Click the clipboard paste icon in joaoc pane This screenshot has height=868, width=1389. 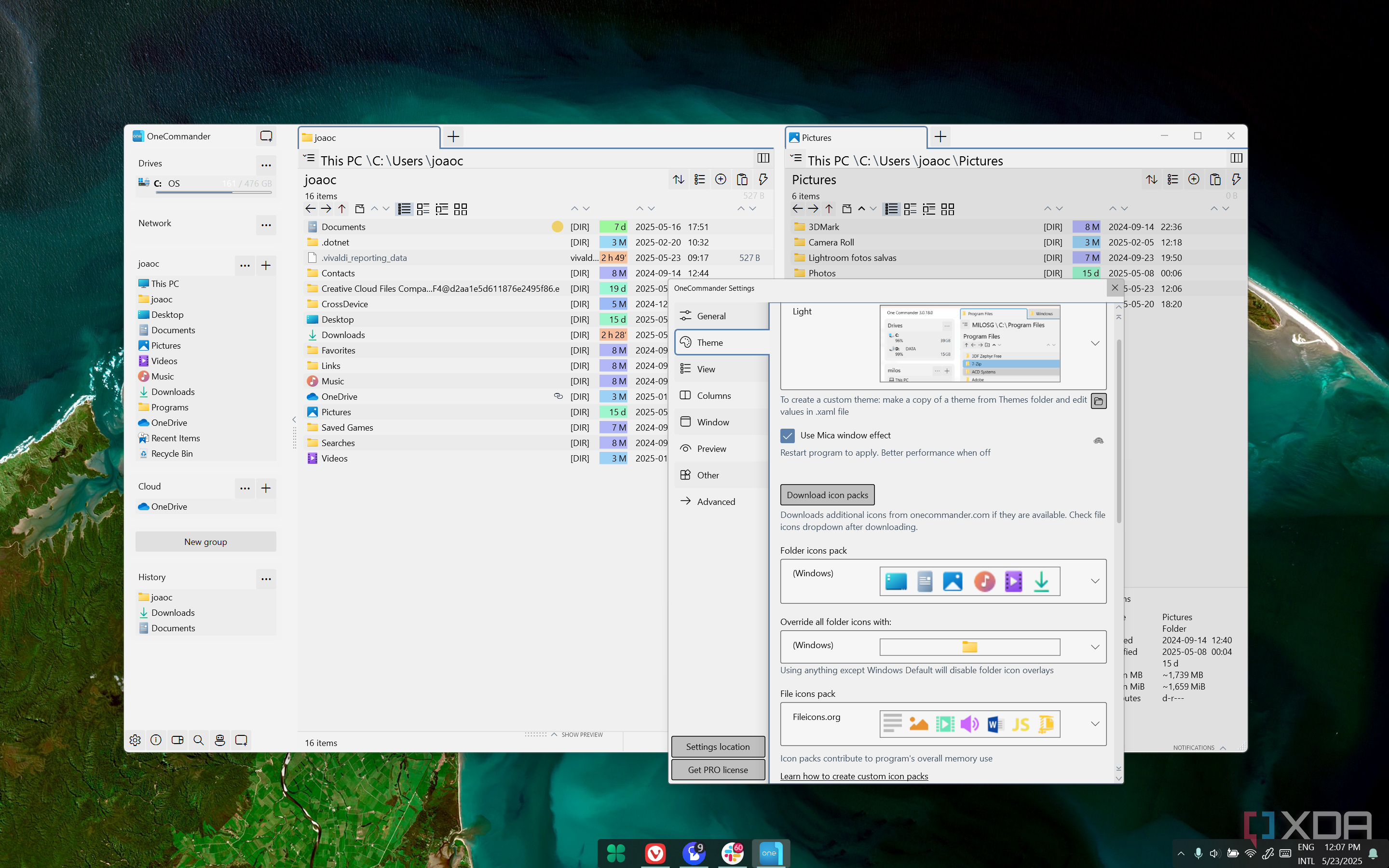pos(742,179)
